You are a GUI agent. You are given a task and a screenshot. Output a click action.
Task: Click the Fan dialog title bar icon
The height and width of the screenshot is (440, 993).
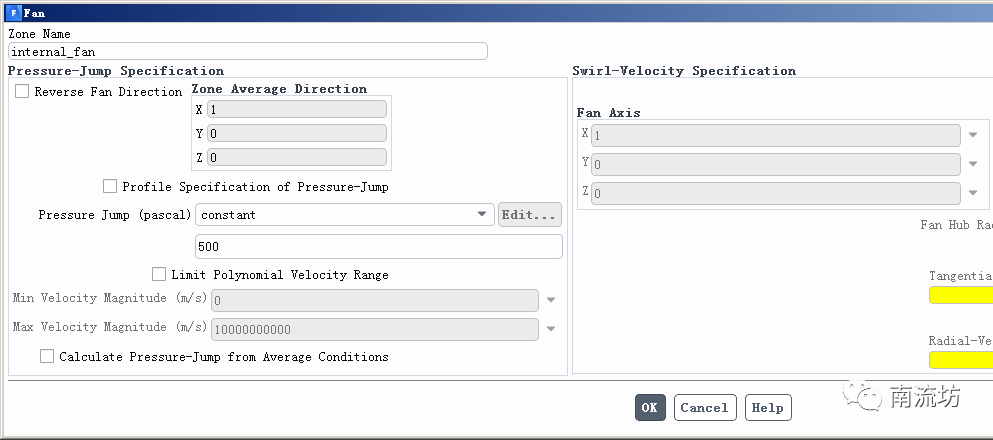point(13,13)
